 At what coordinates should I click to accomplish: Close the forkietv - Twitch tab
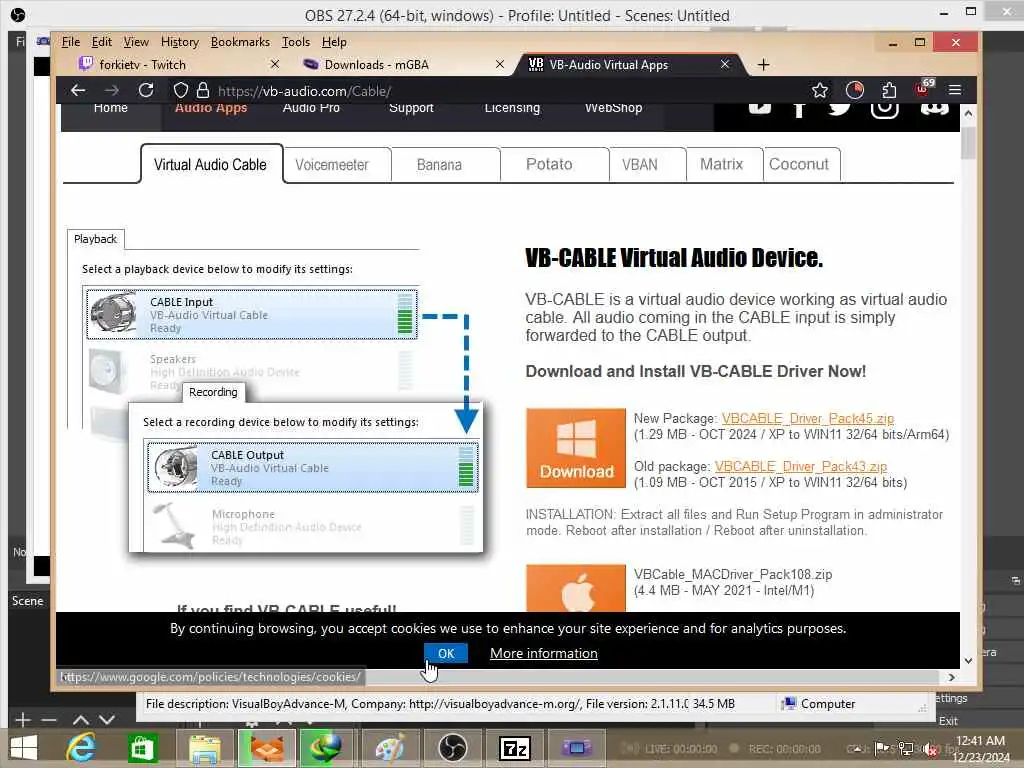(x=275, y=64)
